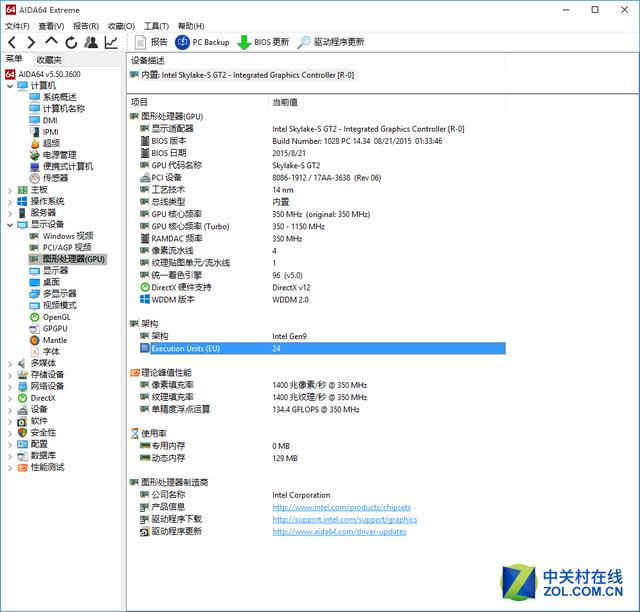Click the AIDA64 v5.50.3600 root node
640x612 pixels.
tap(43, 74)
